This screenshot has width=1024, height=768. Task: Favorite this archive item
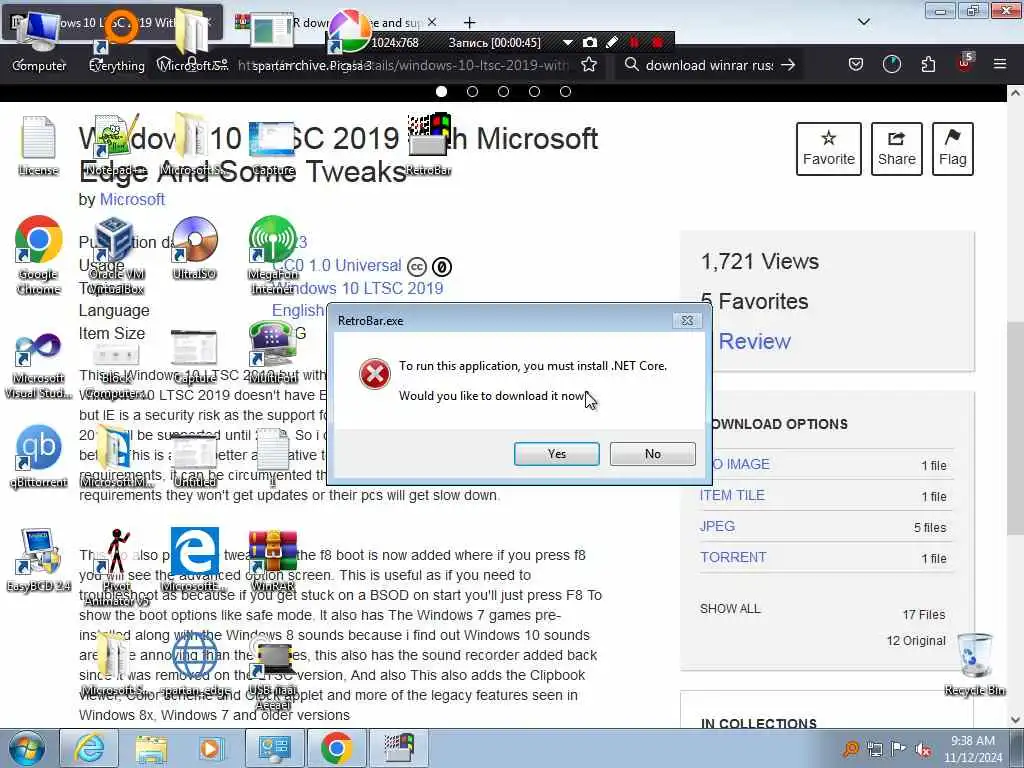[828, 149]
